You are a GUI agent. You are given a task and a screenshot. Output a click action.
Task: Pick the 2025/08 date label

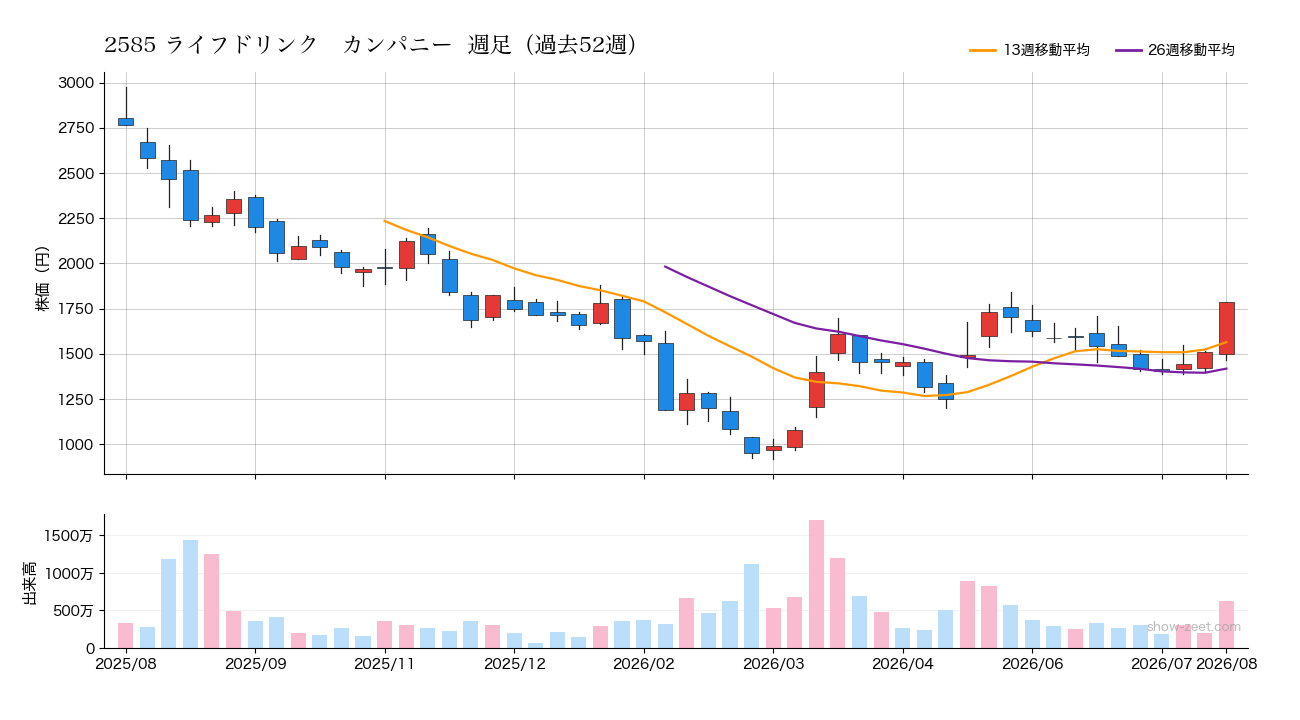click(126, 663)
